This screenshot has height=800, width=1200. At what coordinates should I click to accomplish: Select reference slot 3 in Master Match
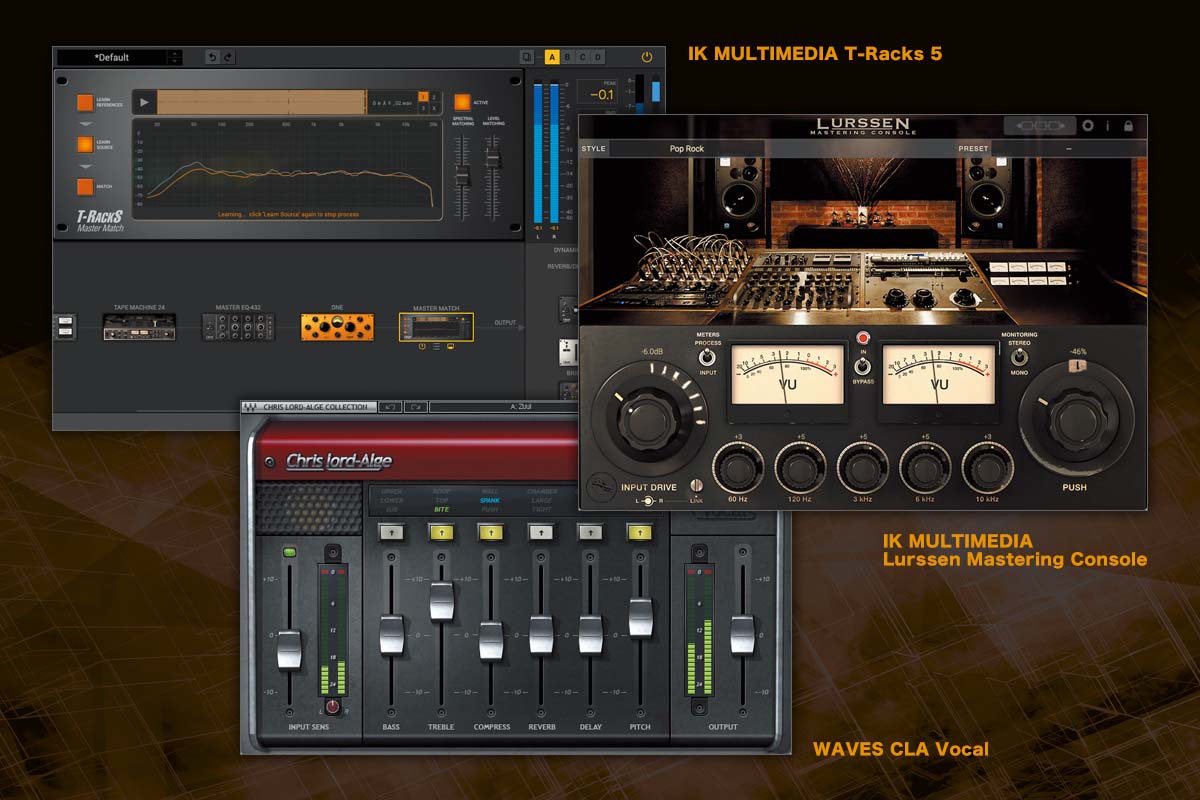click(x=422, y=108)
